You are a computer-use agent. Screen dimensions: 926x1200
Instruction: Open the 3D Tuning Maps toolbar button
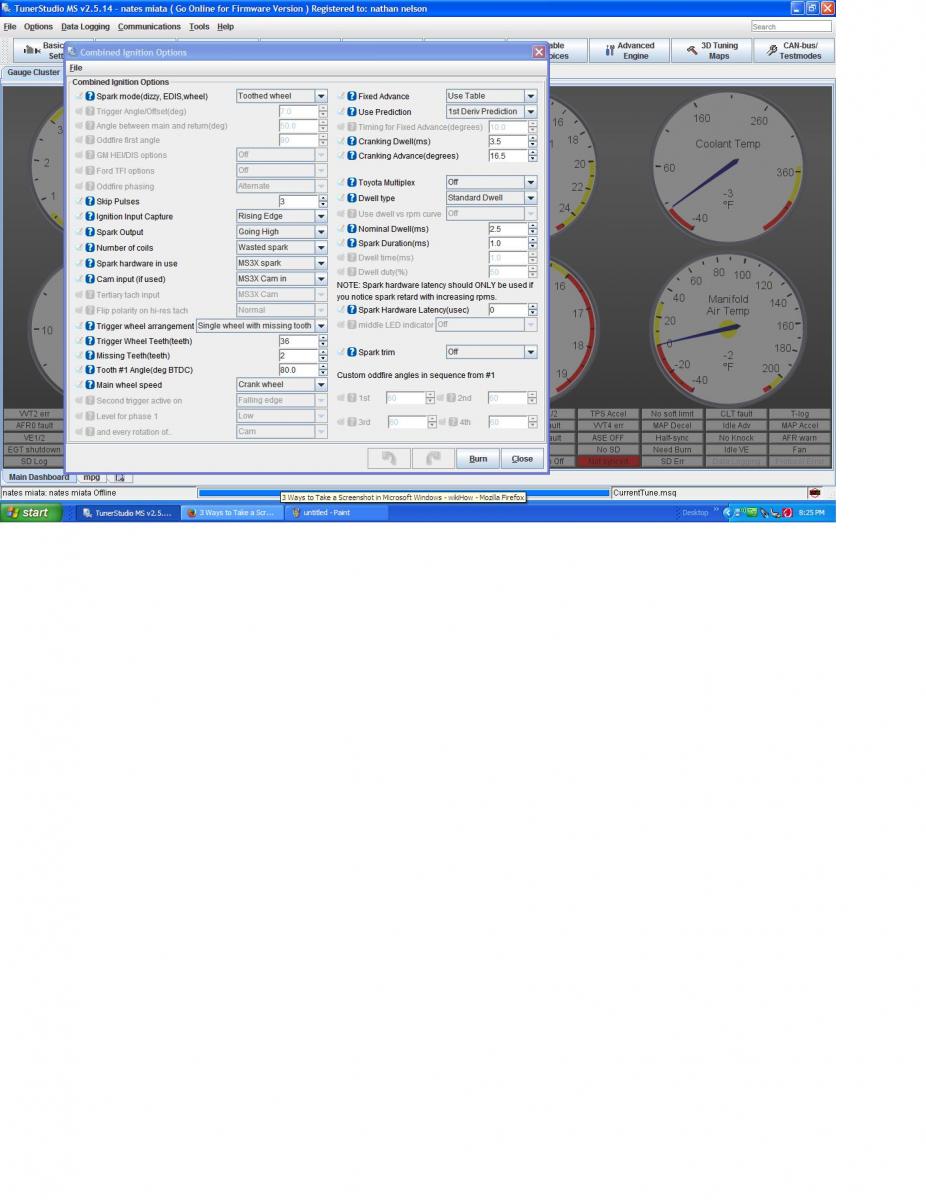(x=711, y=51)
